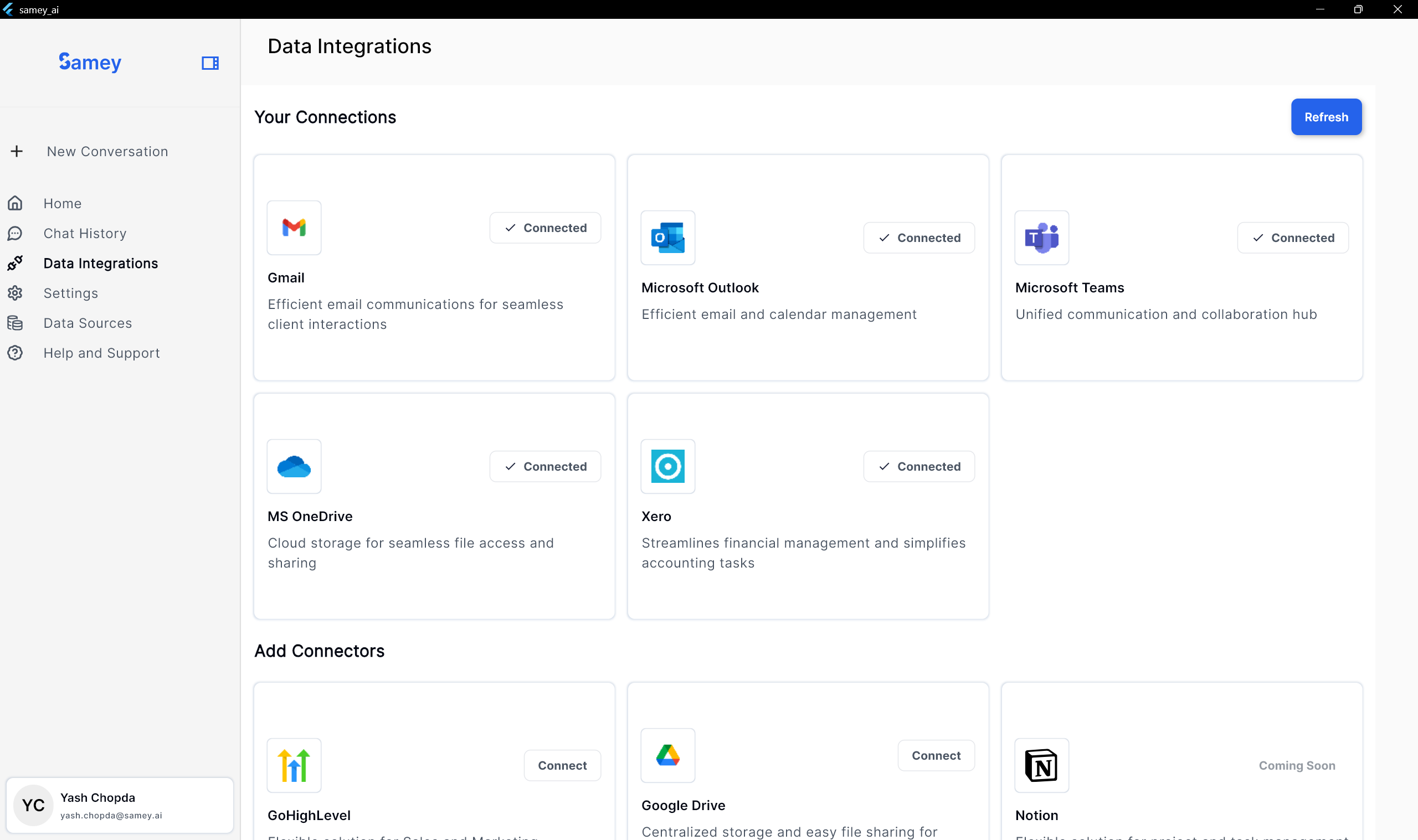Click the Google Drive logo icon

coord(668,756)
